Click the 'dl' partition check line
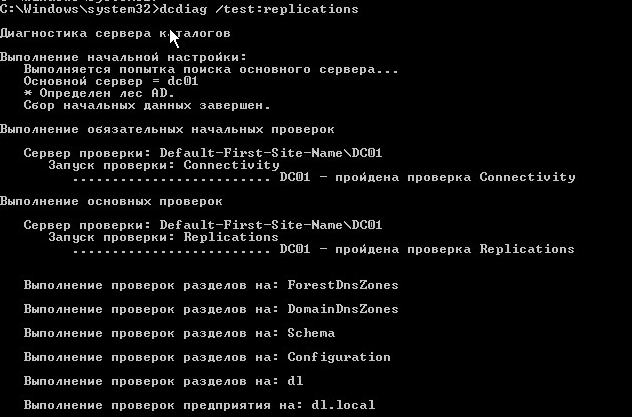 163,381
